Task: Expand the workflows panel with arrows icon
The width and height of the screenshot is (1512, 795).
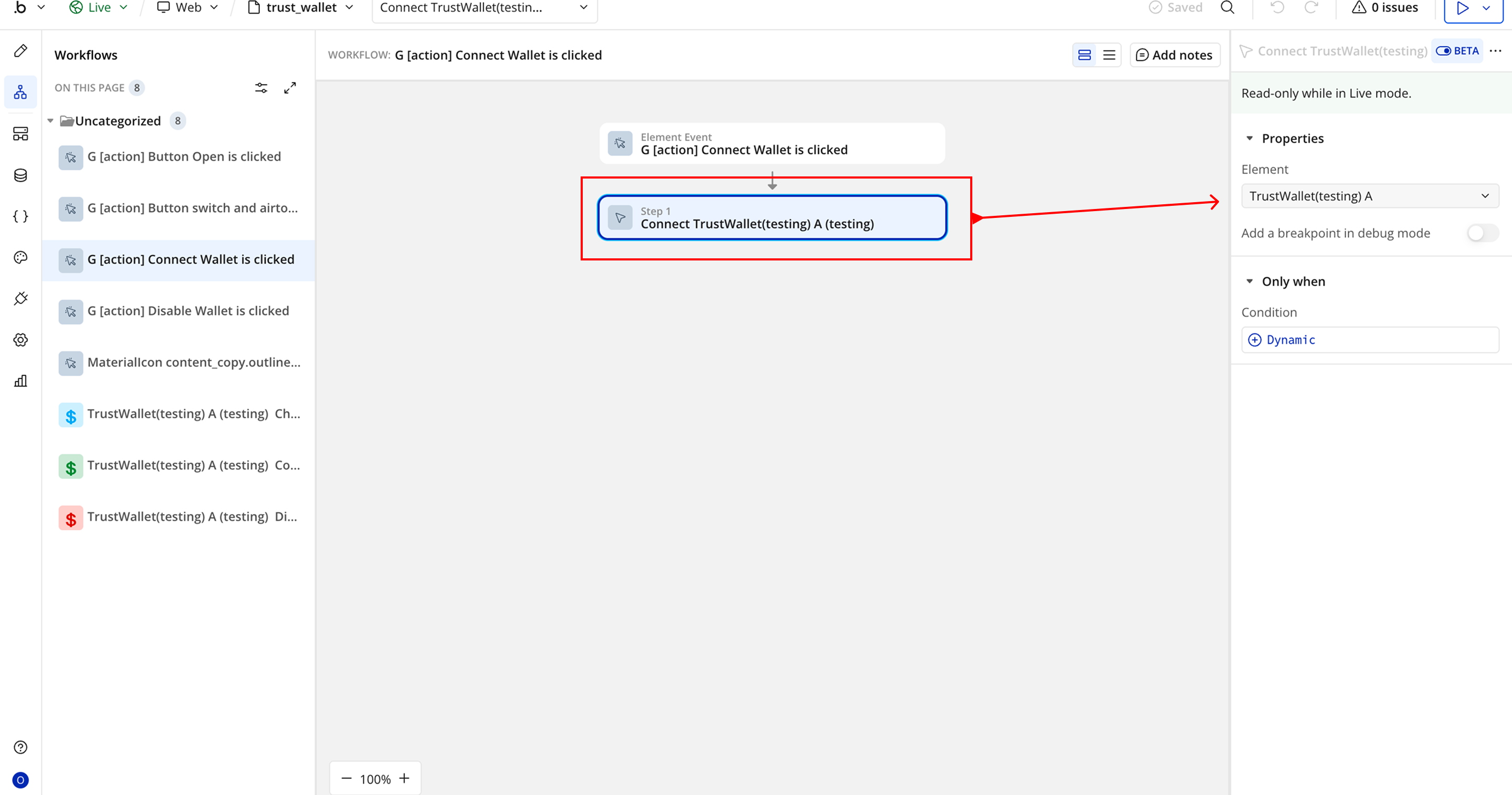Action: 290,88
